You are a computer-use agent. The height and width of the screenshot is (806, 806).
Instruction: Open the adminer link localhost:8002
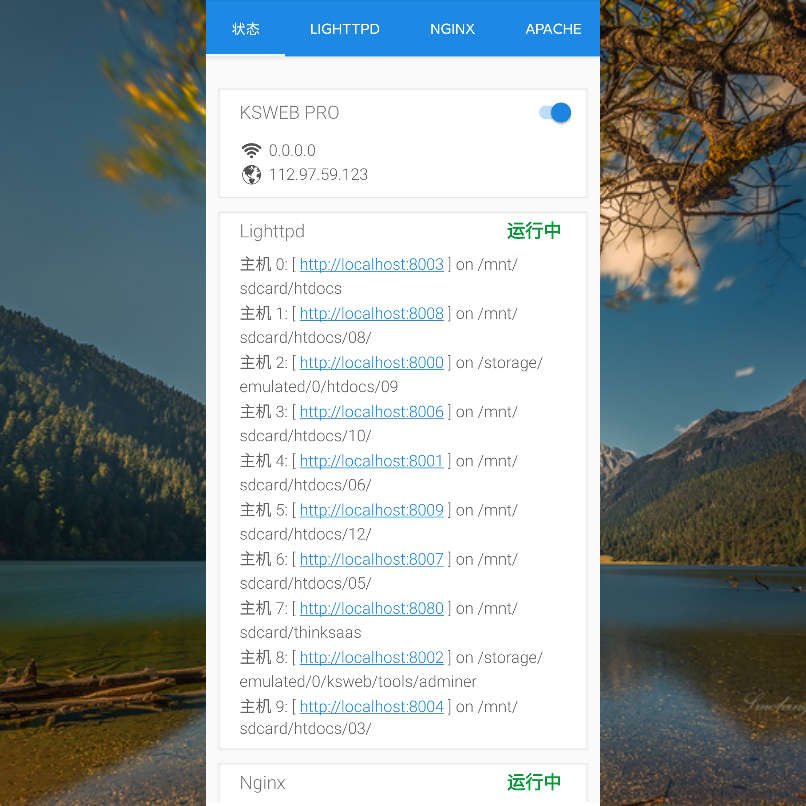tap(371, 657)
